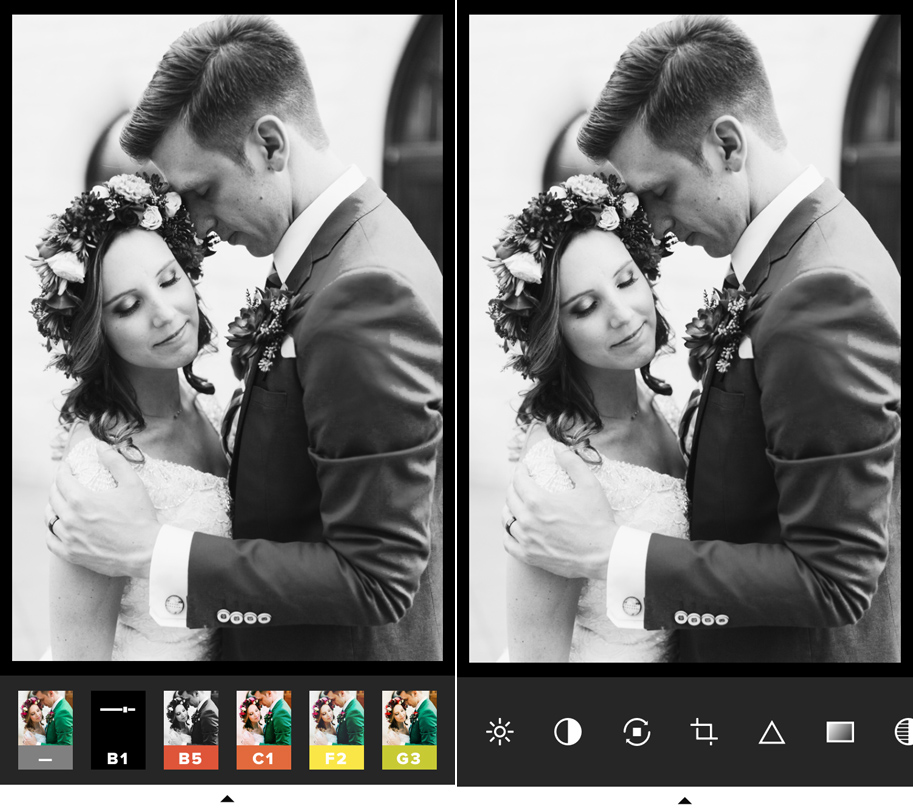Apply the B5 black and white preset

191,719
